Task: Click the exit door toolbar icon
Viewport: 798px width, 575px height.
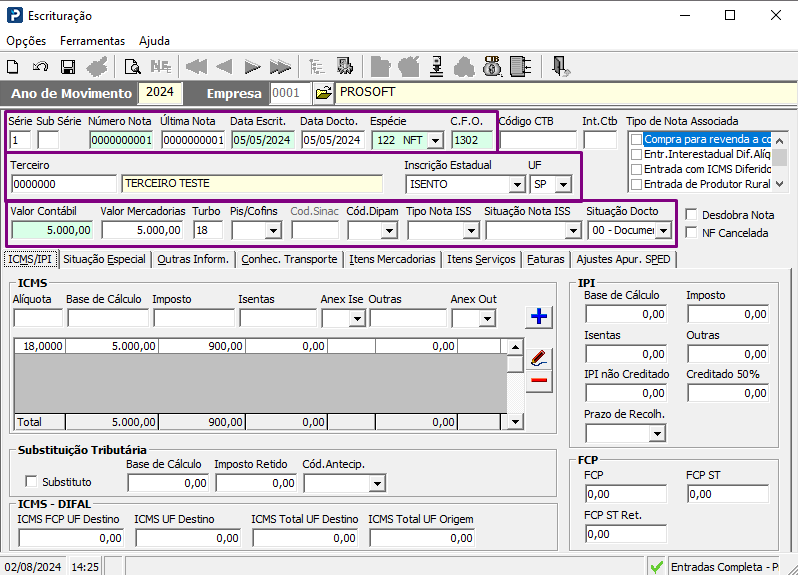Action: [x=561, y=67]
